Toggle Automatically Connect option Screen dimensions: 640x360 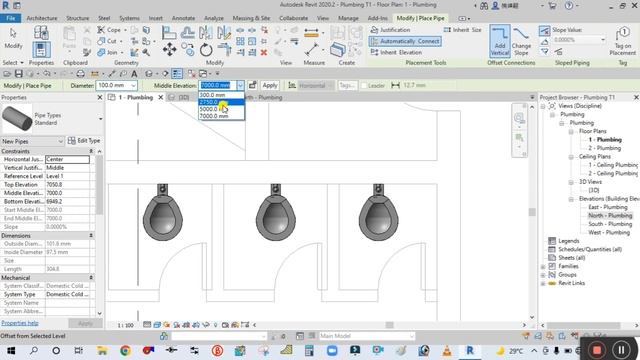405,41
